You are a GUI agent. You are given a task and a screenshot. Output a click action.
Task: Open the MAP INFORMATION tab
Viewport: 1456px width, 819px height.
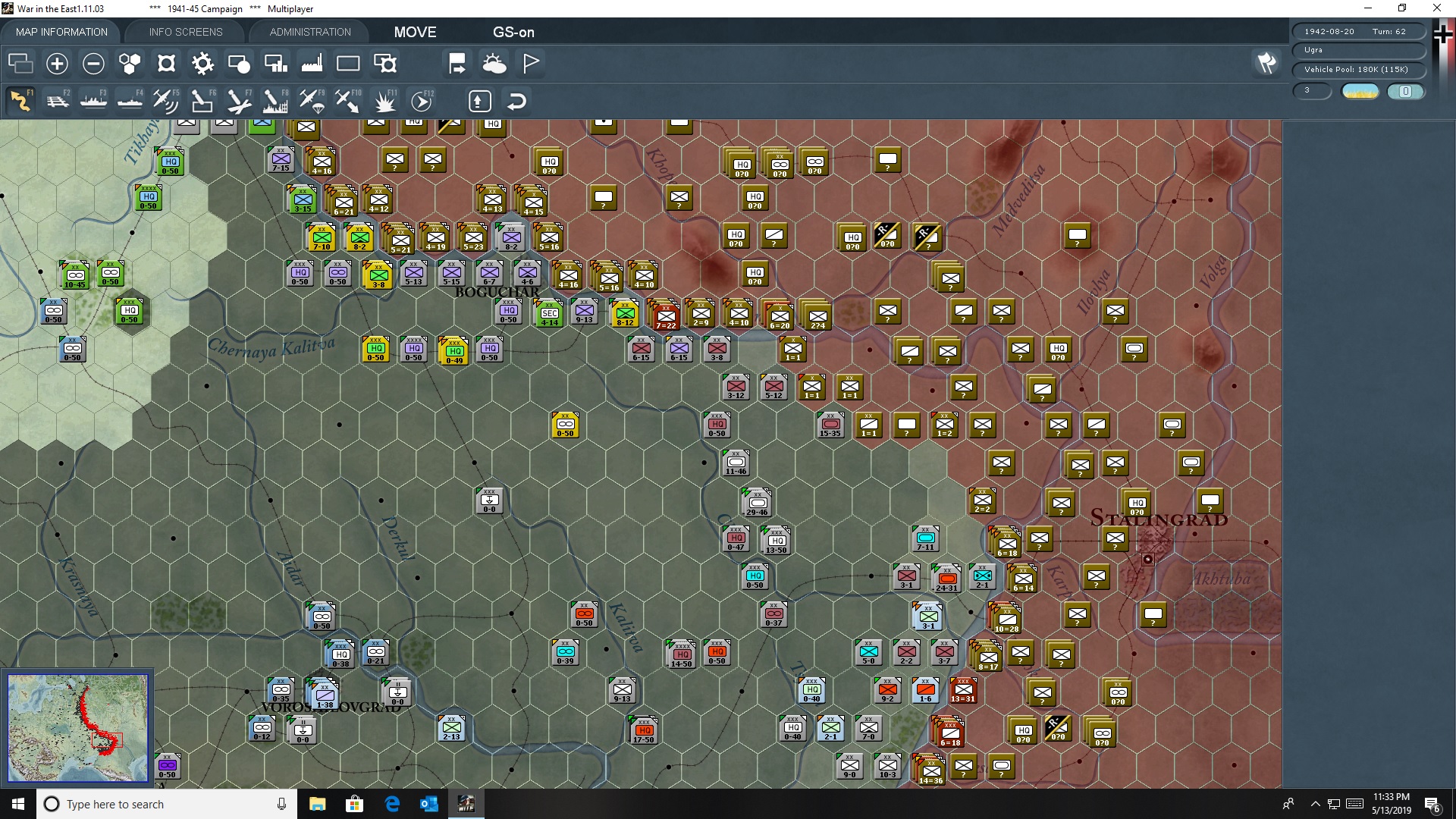(61, 32)
